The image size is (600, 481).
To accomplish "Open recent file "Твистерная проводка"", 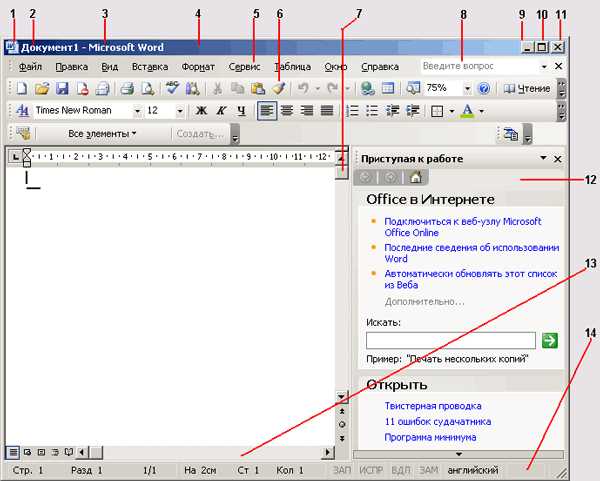I will click(433, 406).
